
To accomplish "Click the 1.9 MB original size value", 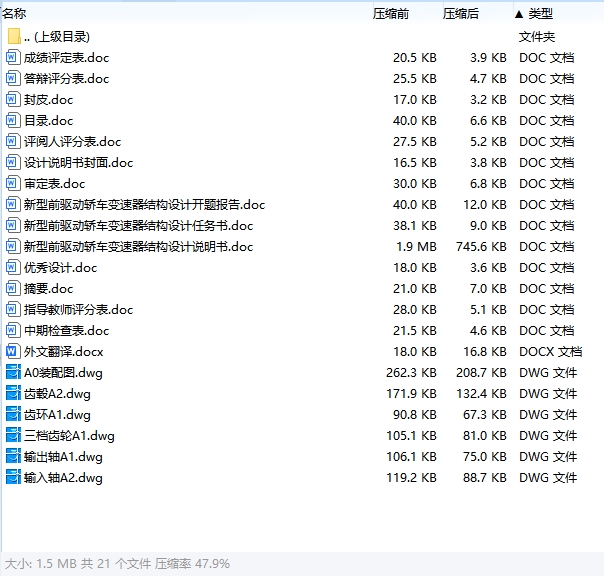I will [x=416, y=247].
